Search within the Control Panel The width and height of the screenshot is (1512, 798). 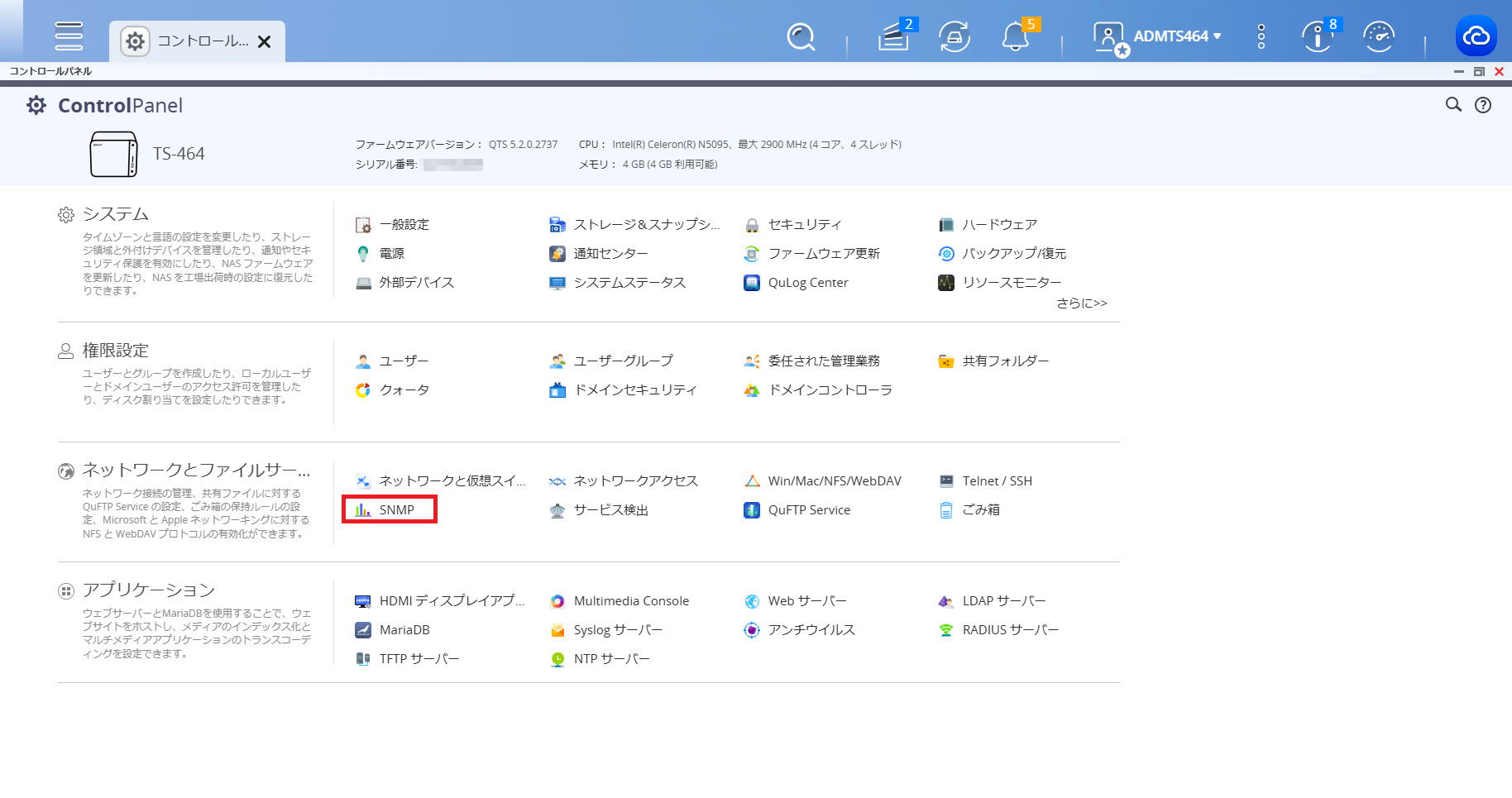point(1453,105)
